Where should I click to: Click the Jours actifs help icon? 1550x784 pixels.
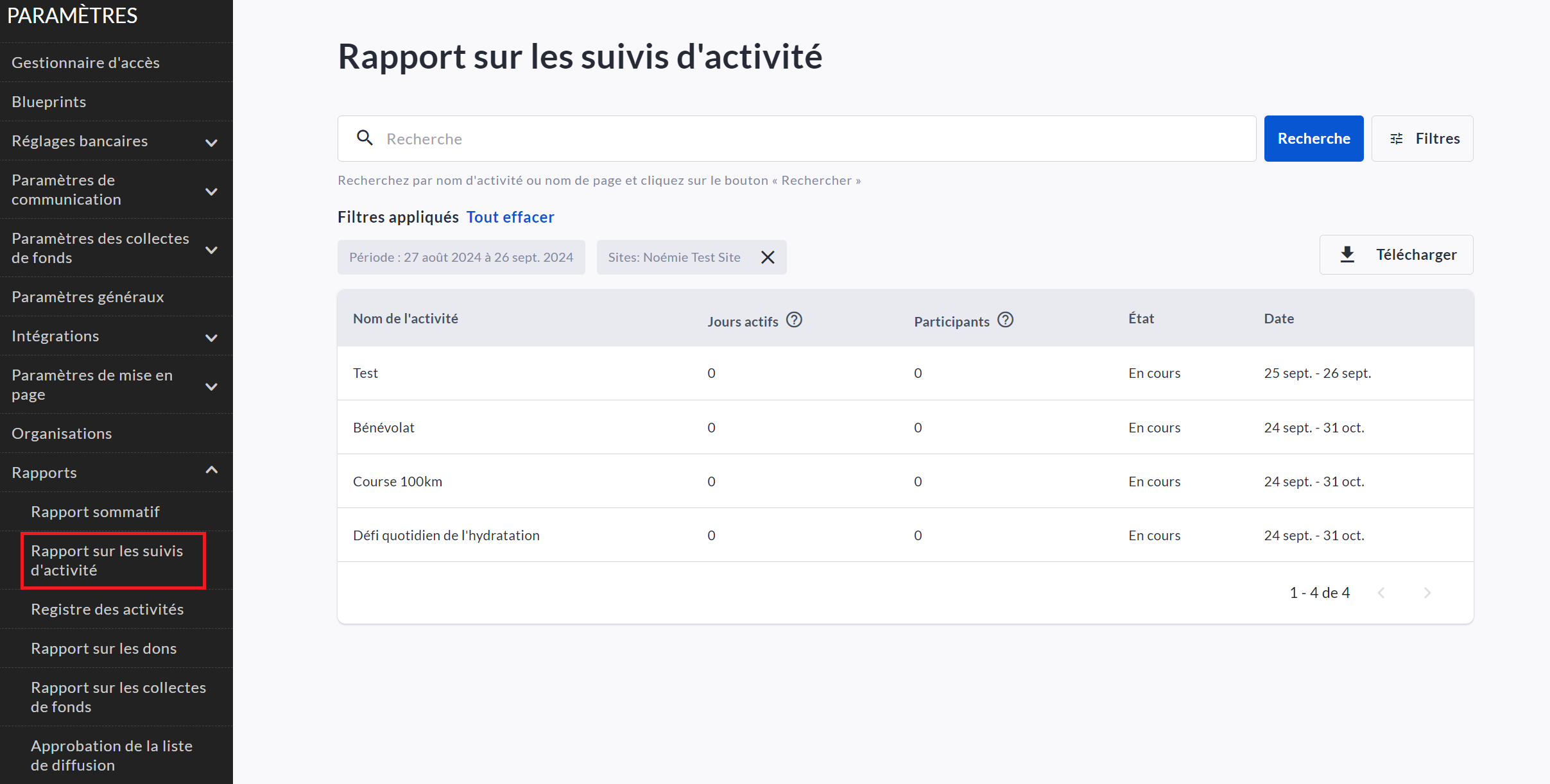pos(794,320)
